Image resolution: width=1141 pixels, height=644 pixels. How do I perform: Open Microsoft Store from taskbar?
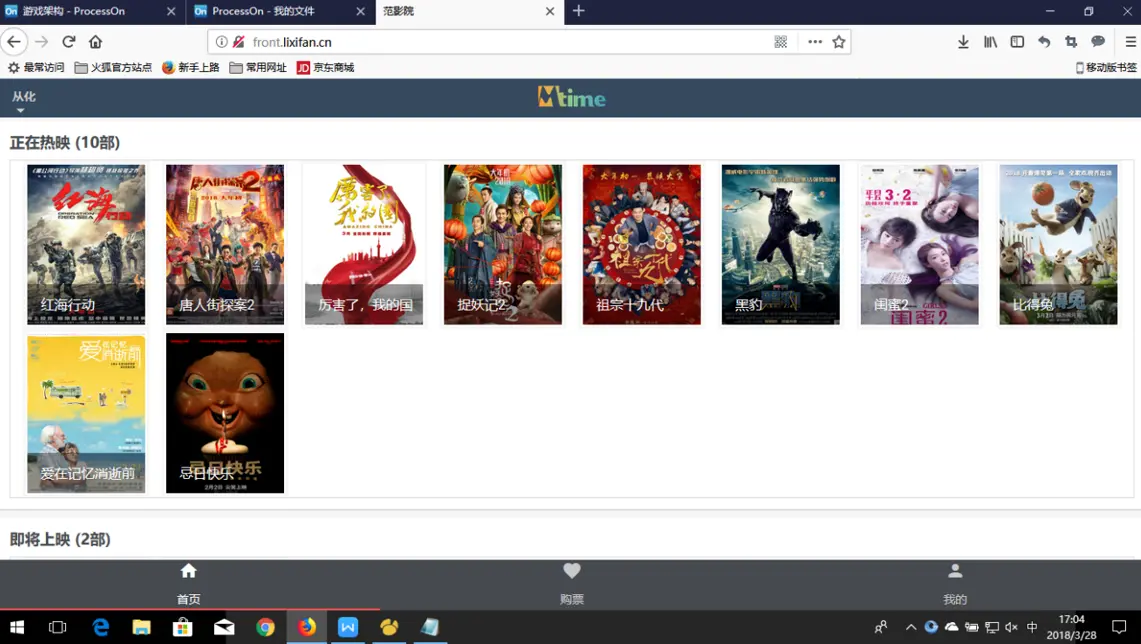(x=182, y=627)
